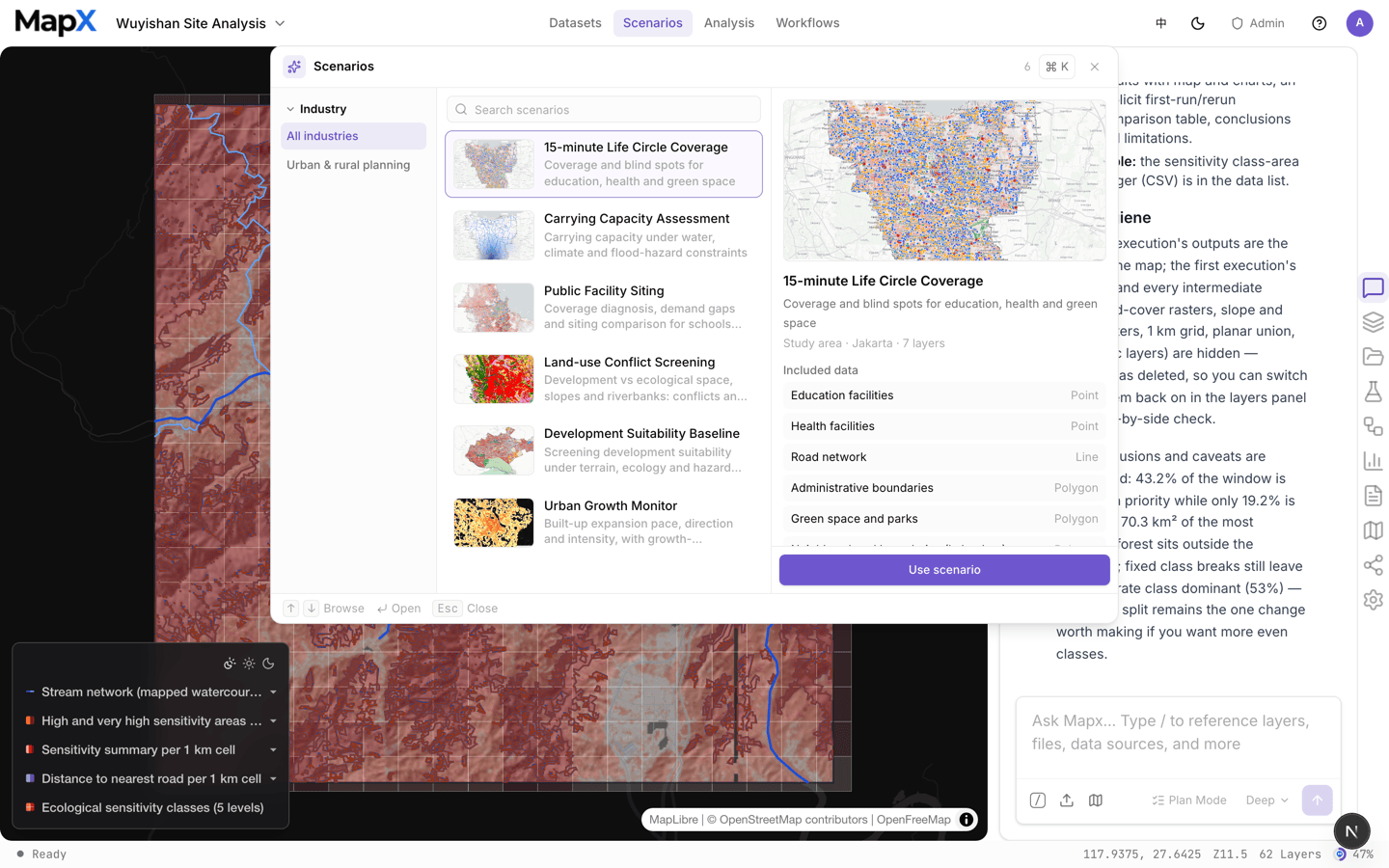Select the dark moon basemap theme in legend
This screenshot has height=868, width=1389.
(268, 664)
